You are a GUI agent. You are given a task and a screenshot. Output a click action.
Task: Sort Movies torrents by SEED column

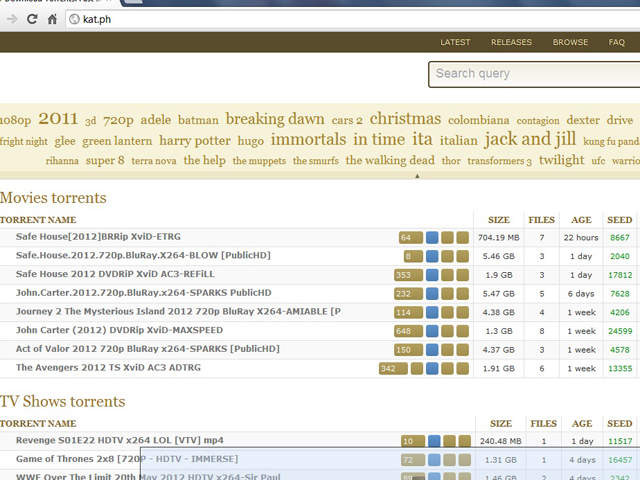619,219
